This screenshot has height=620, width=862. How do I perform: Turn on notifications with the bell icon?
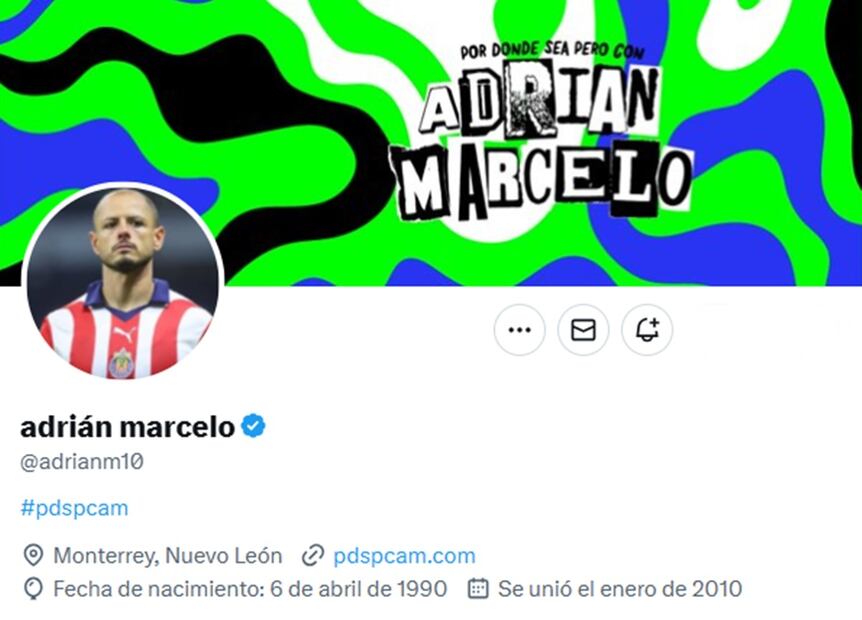click(647, 330)
